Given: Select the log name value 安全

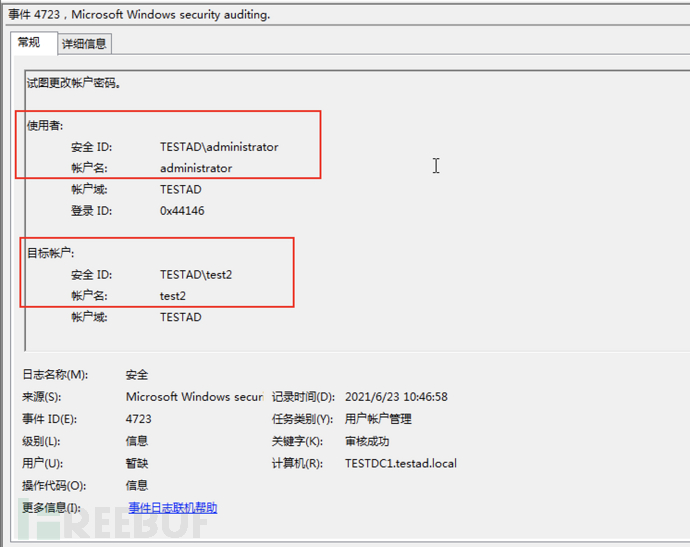Looking at the screenshot, I should click(137, 375).
